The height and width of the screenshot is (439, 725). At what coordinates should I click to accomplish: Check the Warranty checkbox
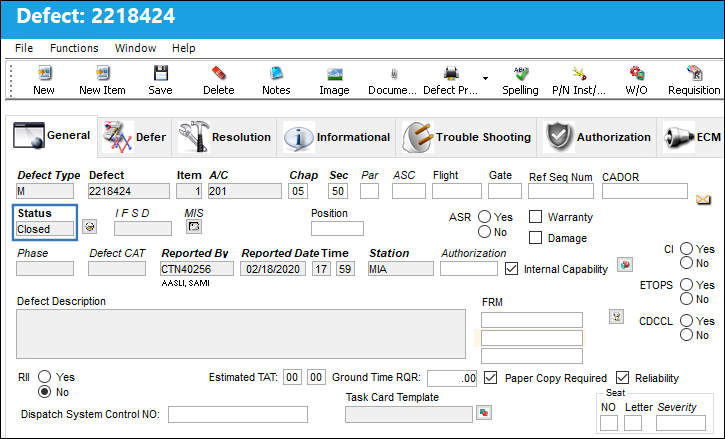tap(535, 216)
